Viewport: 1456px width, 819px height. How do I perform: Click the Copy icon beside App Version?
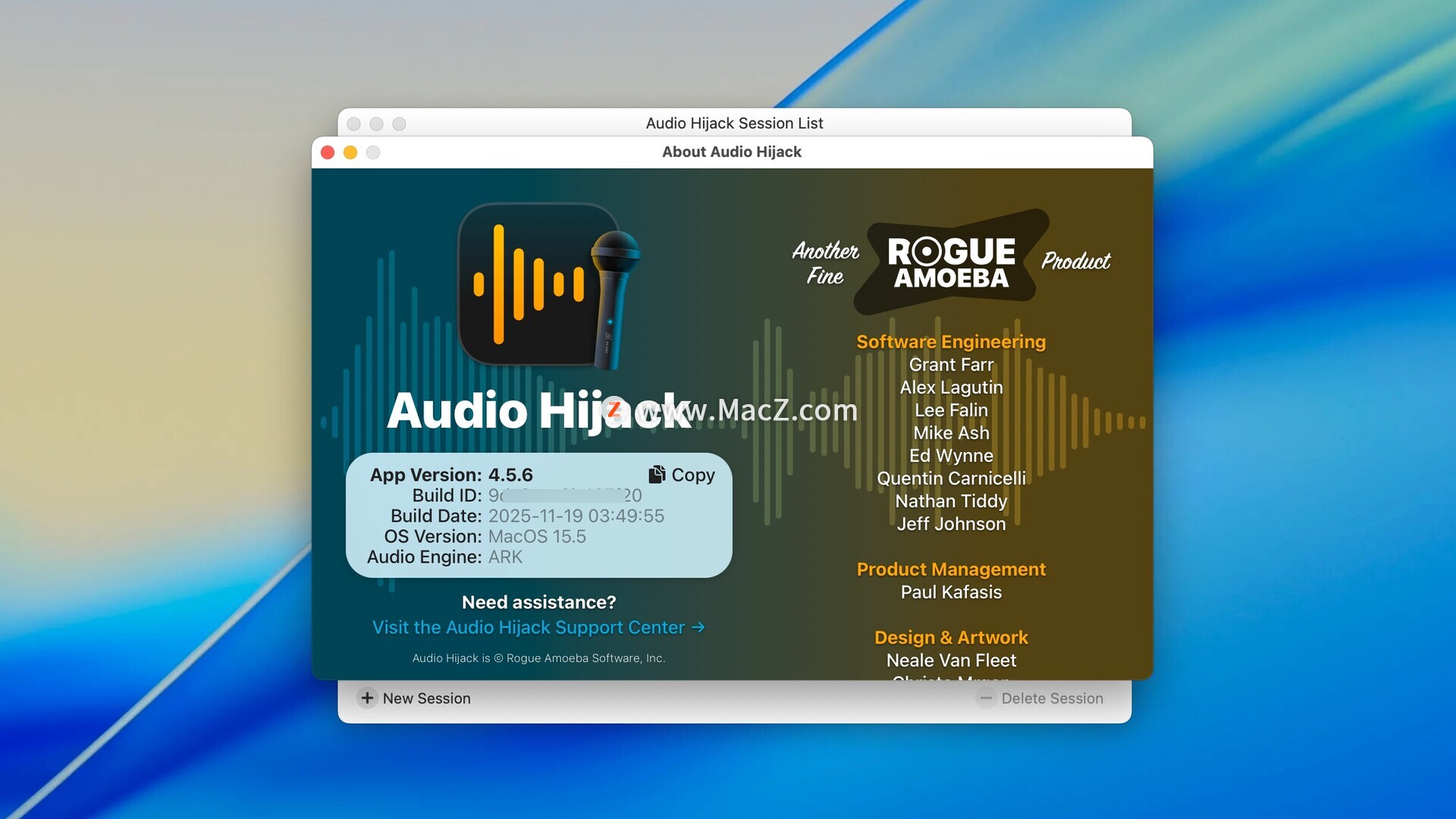[657, 475]
